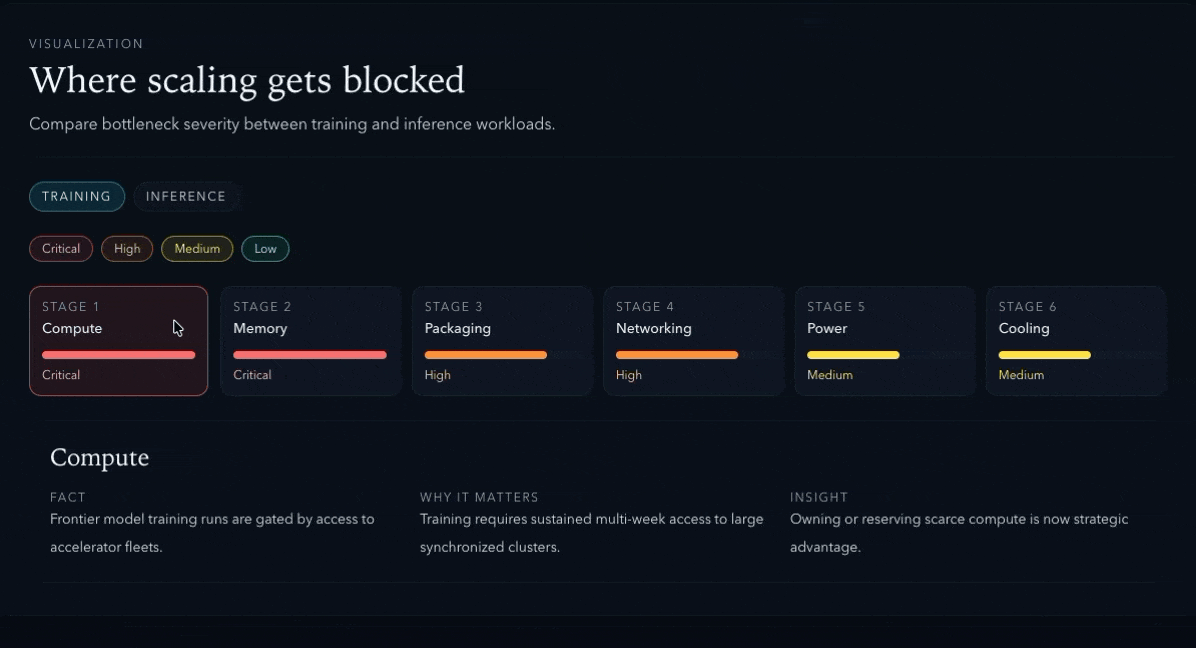Toggle the High severity filter
Screen dimensions: 1196x648
click(127, 249)
